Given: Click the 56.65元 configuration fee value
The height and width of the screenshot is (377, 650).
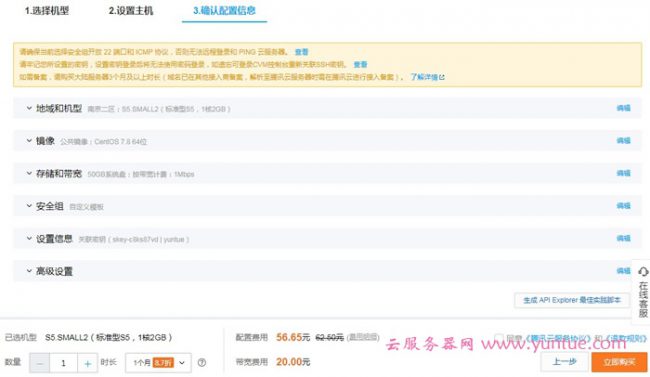Looking at the screenshot, I should coord(293,337).
